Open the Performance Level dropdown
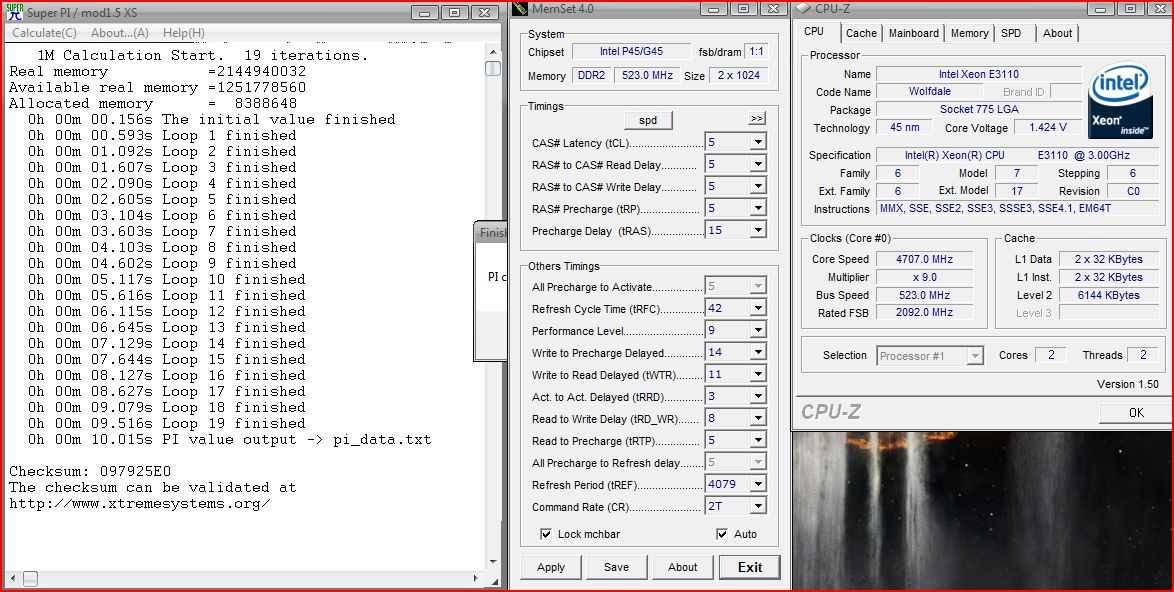The image size is (1174, 592). pyautogui.click(x=758, y=330)
